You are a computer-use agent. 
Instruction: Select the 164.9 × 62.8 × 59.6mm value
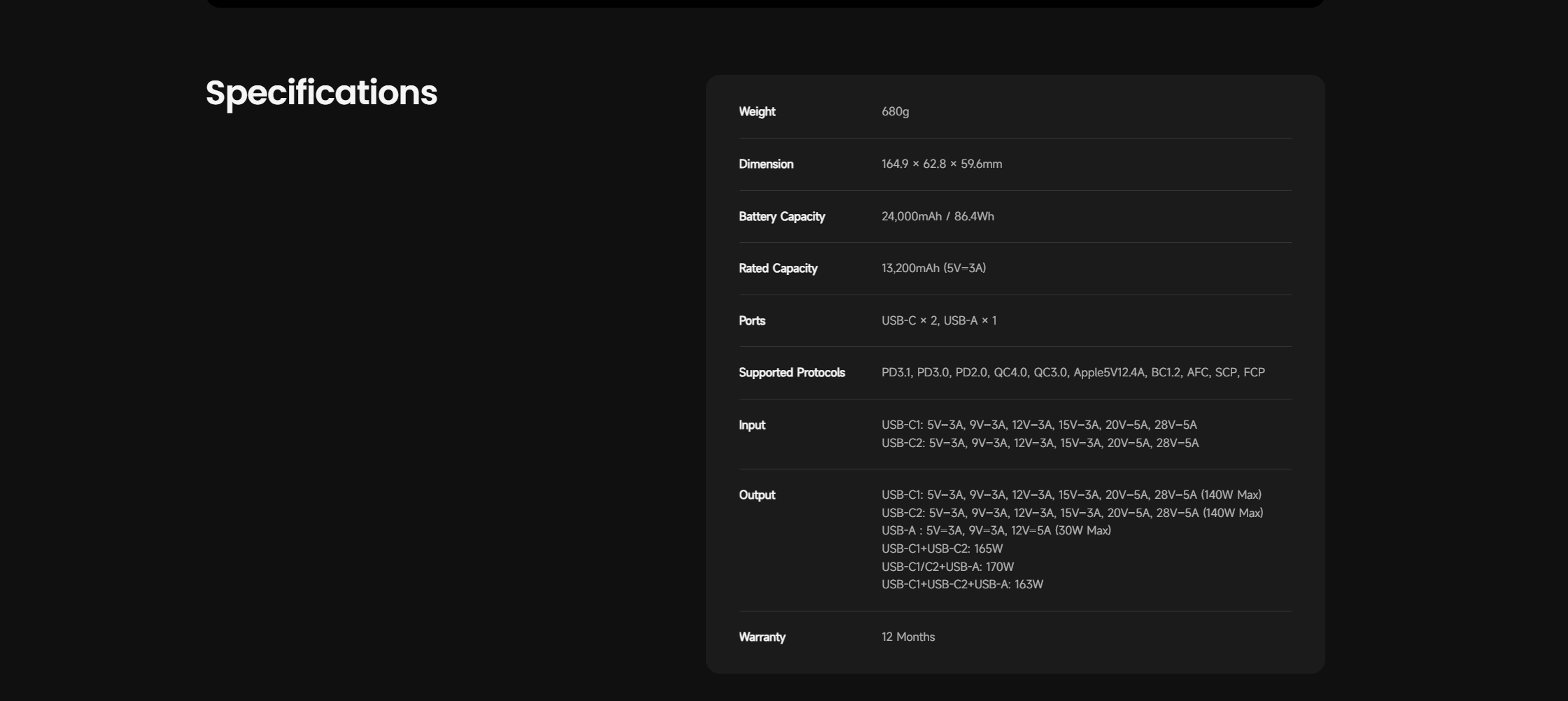[x=941, y=164]
